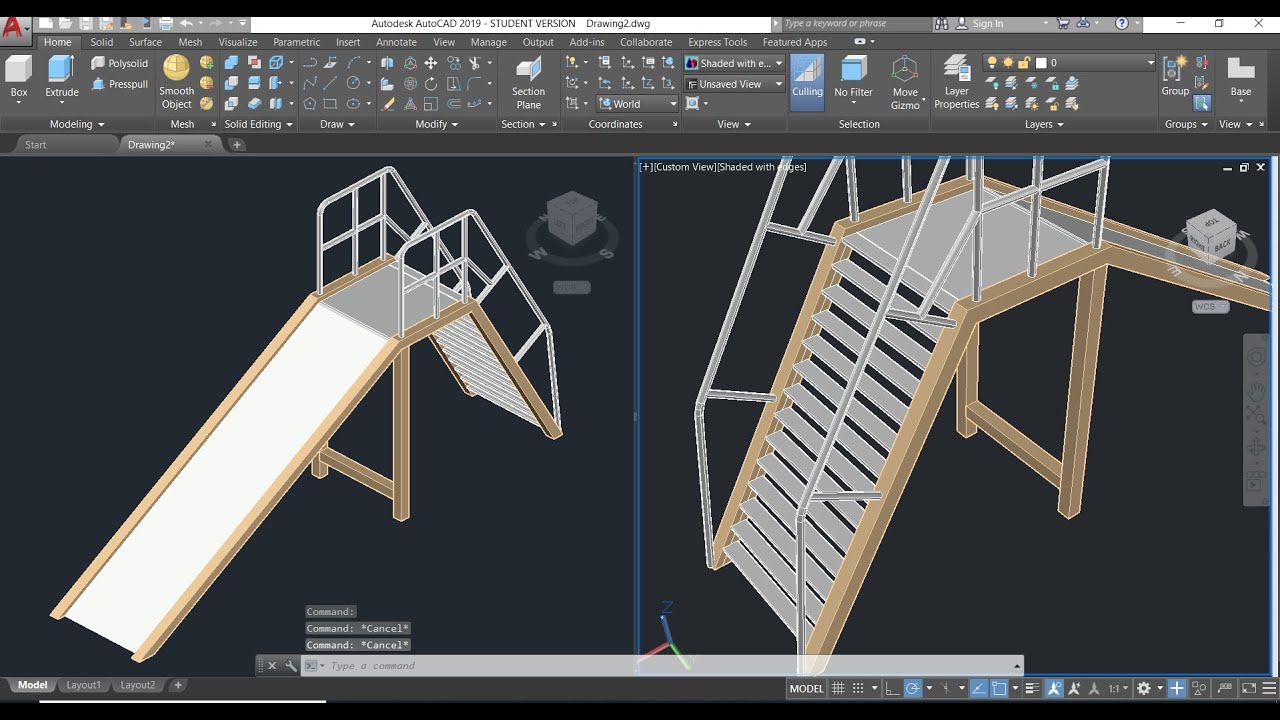Select the Polygon draw tool
The width and height of the screenshot is (1280, 720).
coord(309,104)
